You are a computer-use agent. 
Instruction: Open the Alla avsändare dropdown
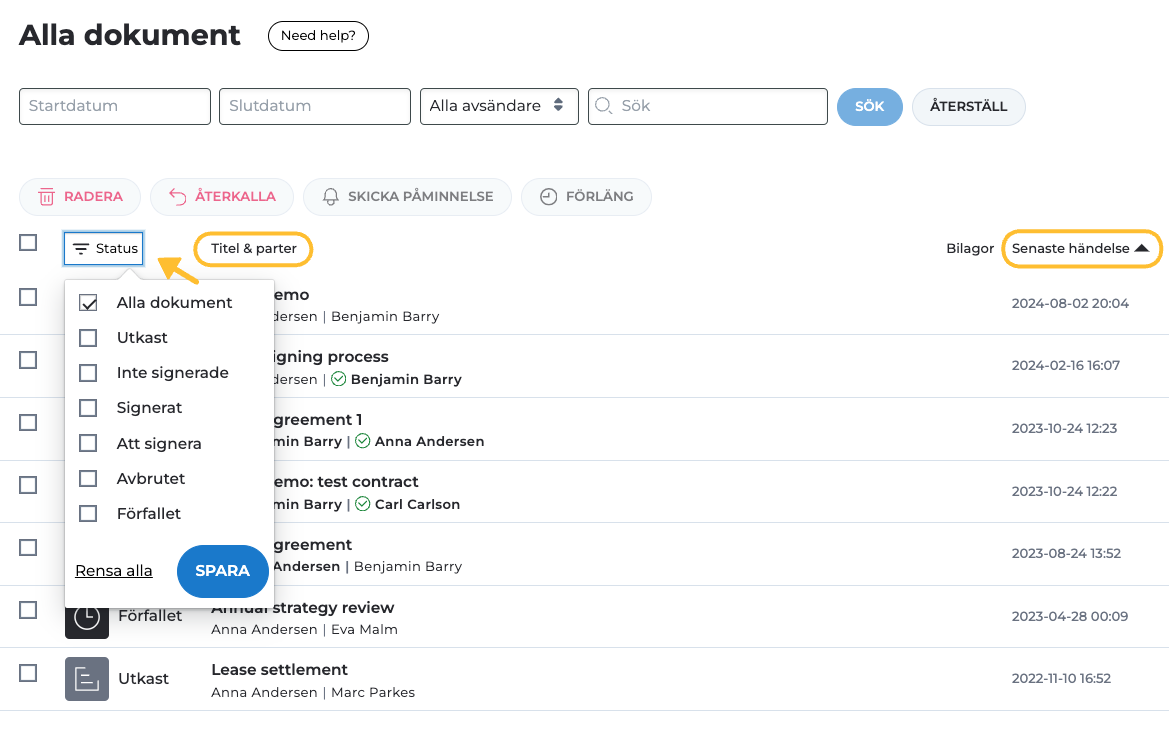pos(499,106)
